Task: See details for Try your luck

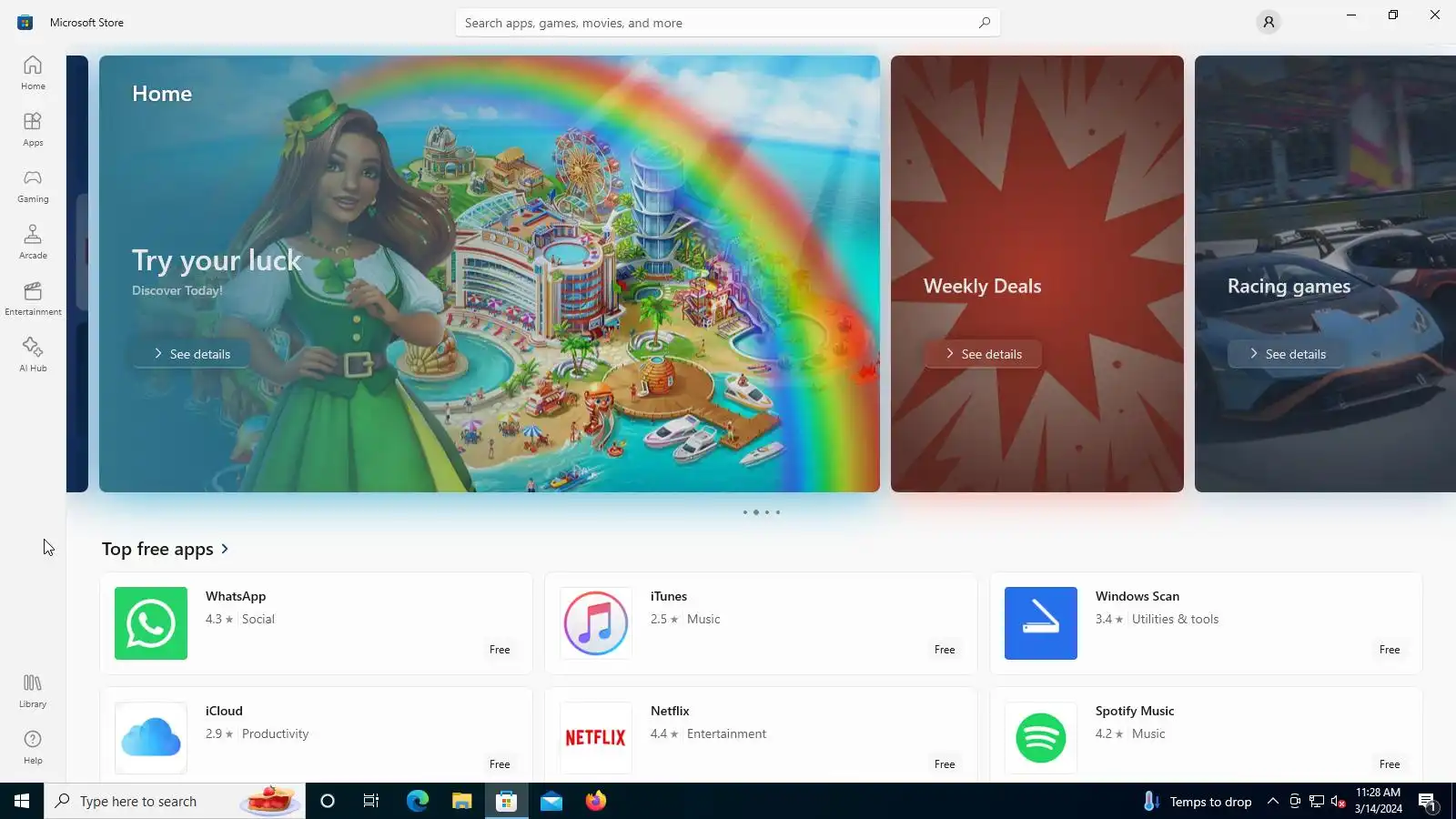Action: tap(191, 354)
